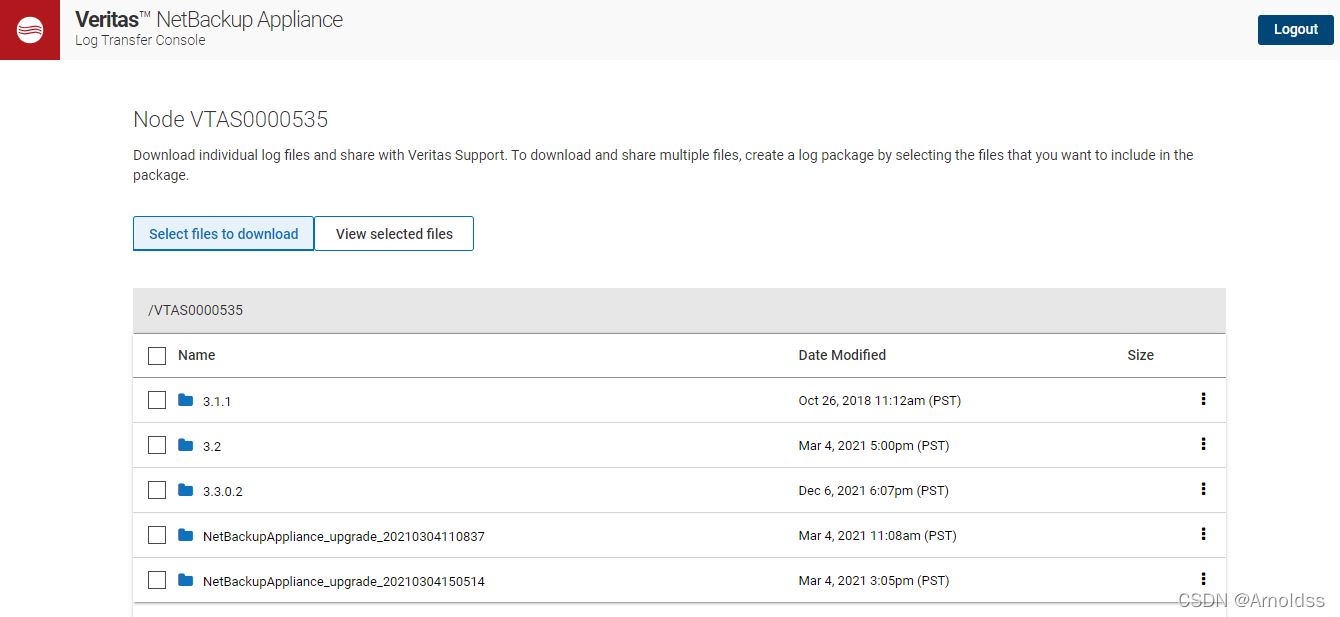The width and height of the screenshot is (1340, 617).
Task: Click the date Mar 4, 2021 11:08am (PST)
Action: click(x=878, y=536)
